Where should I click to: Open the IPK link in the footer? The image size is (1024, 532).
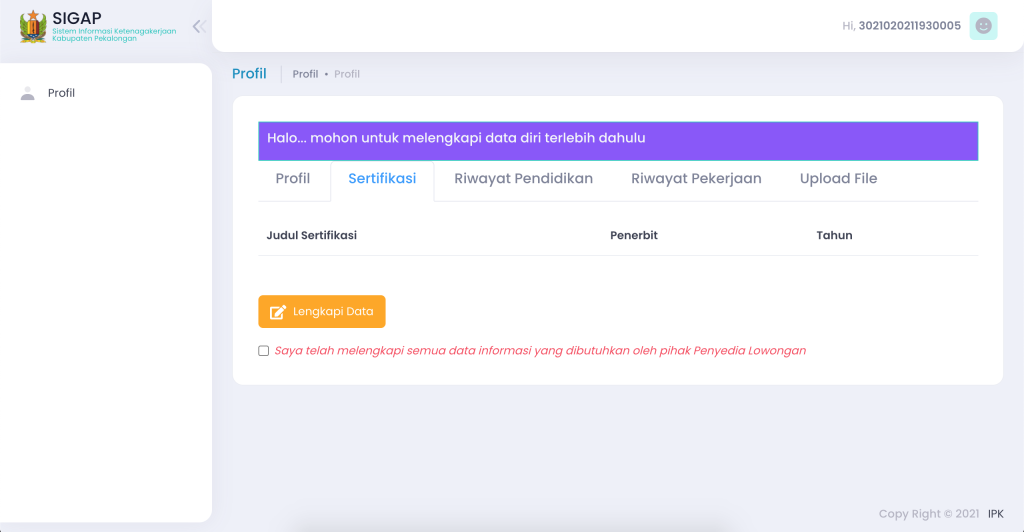click(x=995, y=514)
